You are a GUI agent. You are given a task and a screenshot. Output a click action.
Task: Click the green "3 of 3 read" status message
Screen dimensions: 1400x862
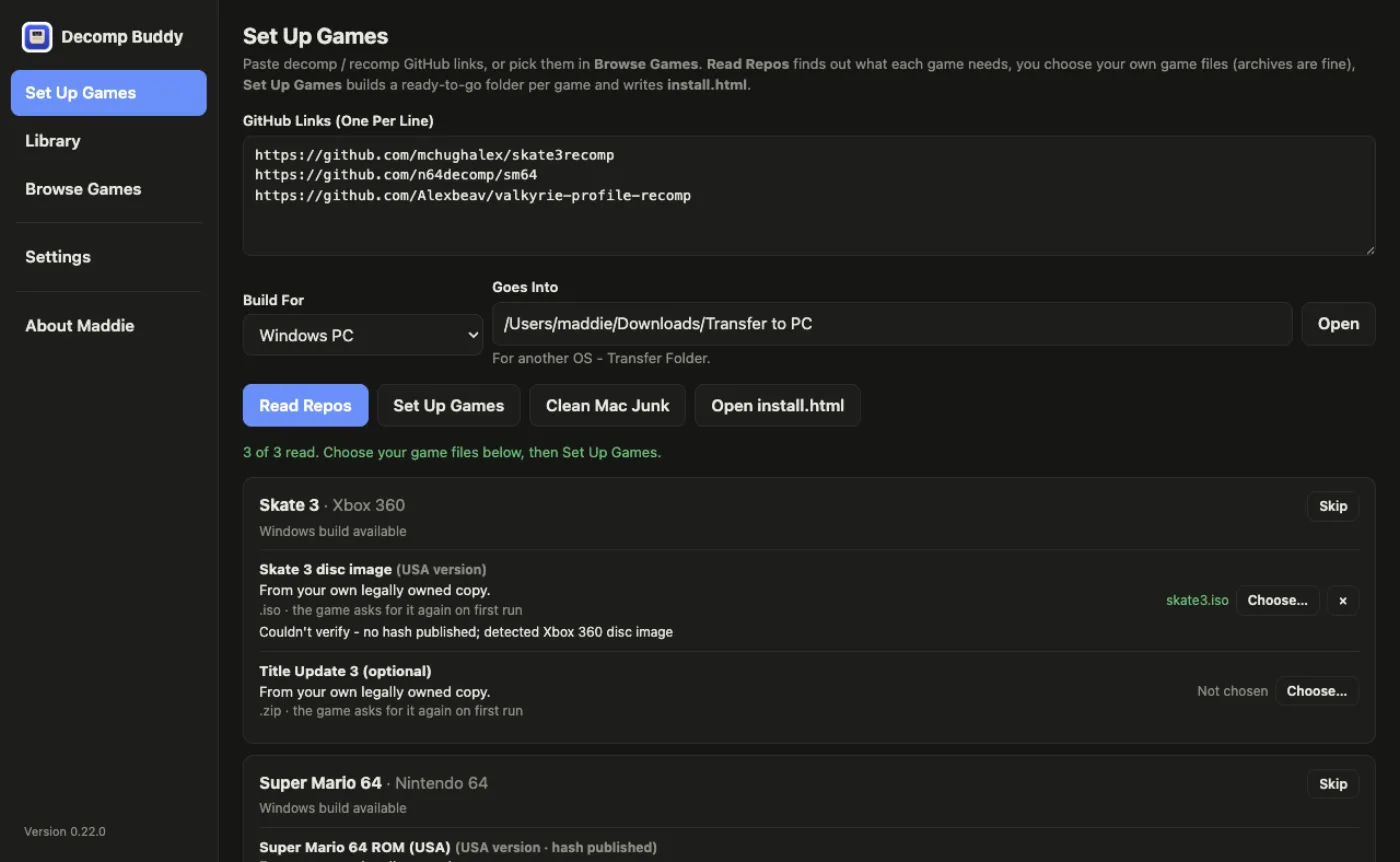coord(452,452)
